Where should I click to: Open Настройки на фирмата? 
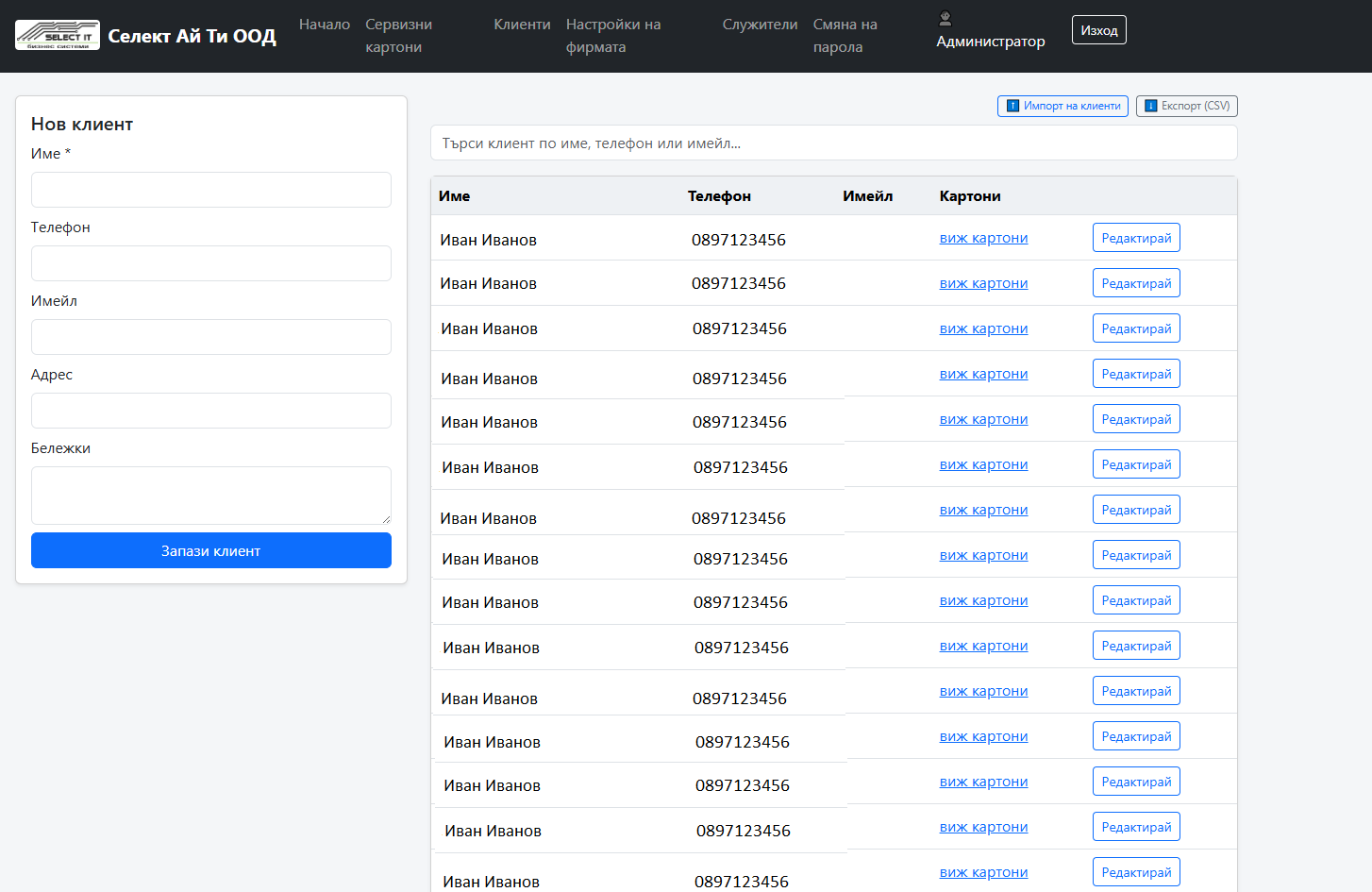613,36
